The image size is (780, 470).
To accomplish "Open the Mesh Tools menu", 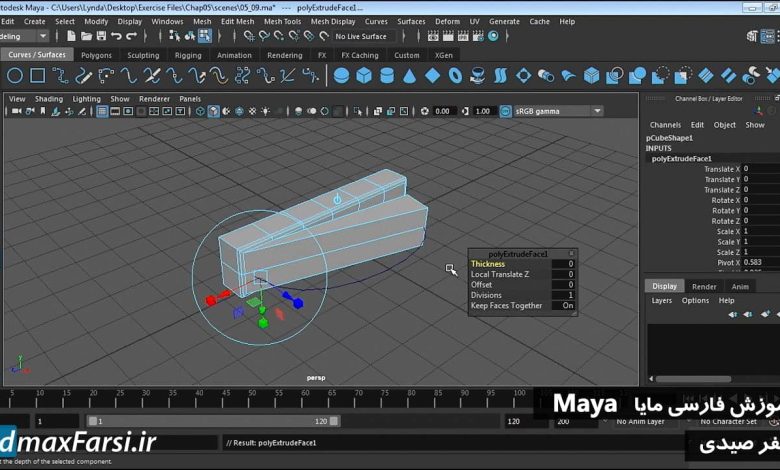I will 282,21.
